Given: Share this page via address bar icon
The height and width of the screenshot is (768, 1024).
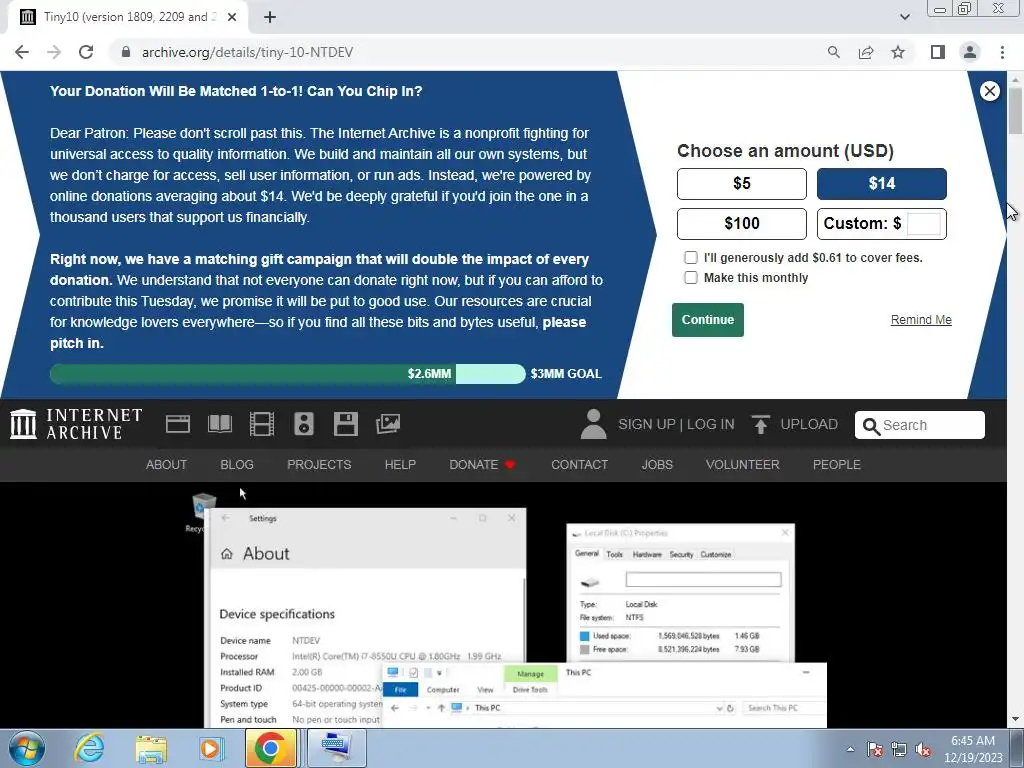Looking at the screenshot, I should [866, 52].
